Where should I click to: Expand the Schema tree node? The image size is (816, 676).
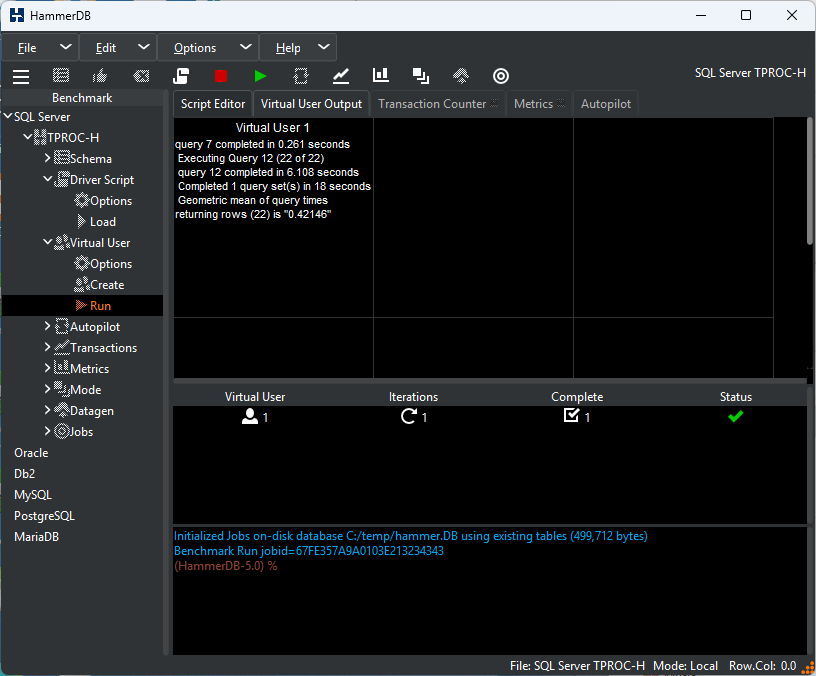(47, 158)
